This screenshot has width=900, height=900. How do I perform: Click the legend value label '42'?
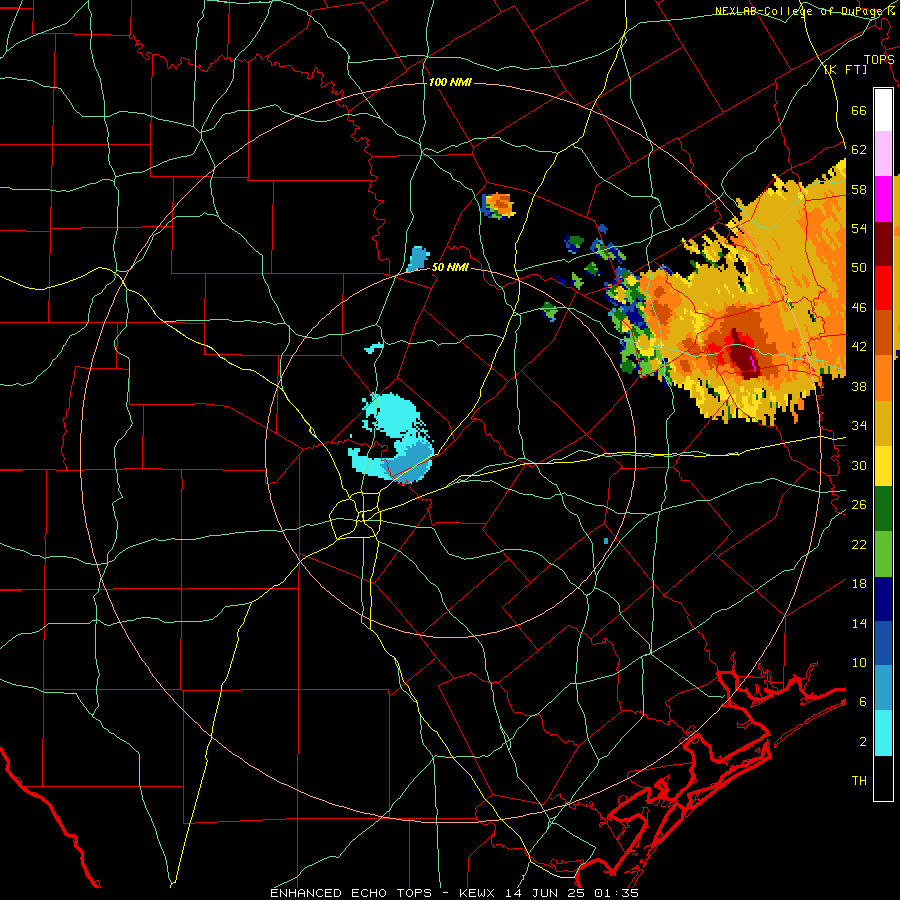tap(859, 346)
